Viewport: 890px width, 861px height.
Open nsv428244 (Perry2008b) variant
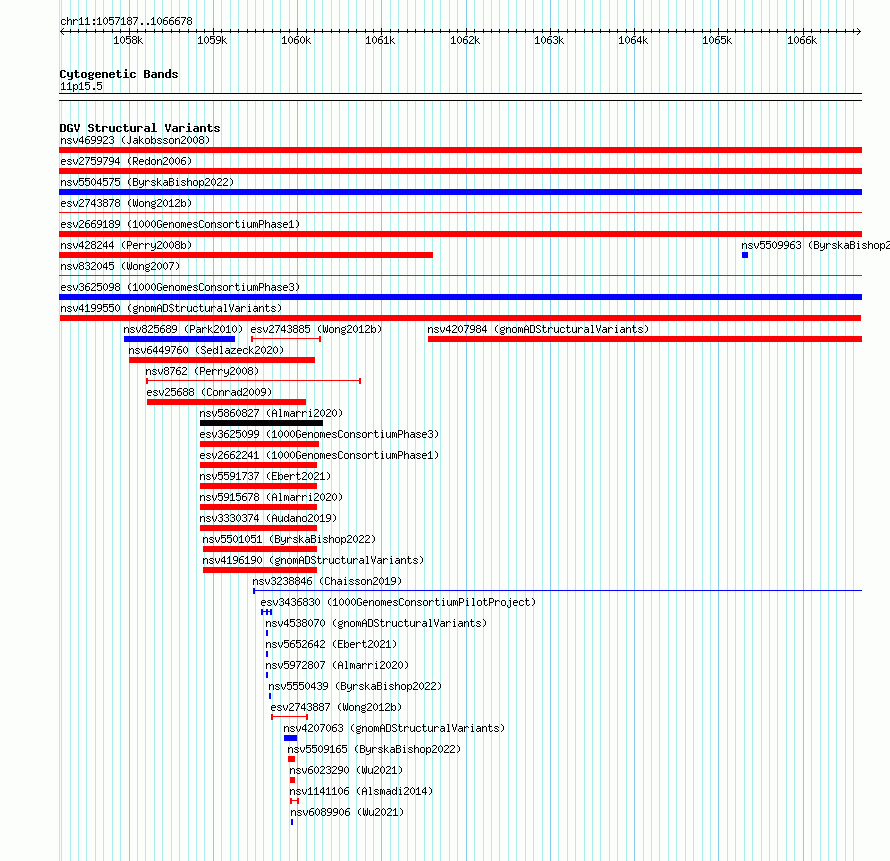(126, 245)
